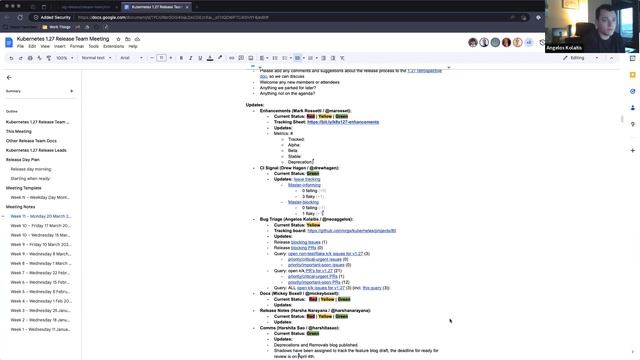View the cloud save status

tap(137, 39)
